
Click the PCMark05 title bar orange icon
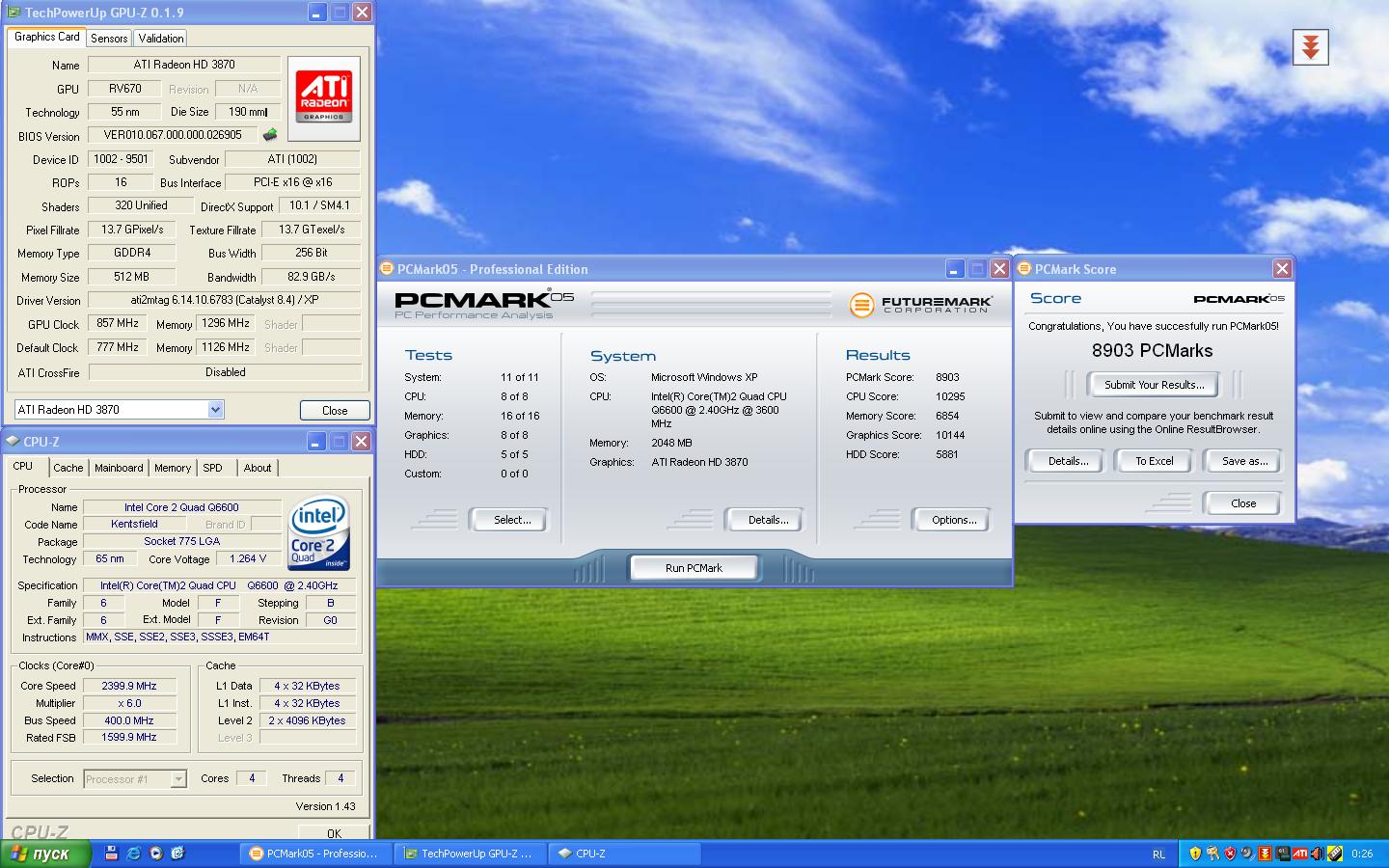[x=387, y=269]
